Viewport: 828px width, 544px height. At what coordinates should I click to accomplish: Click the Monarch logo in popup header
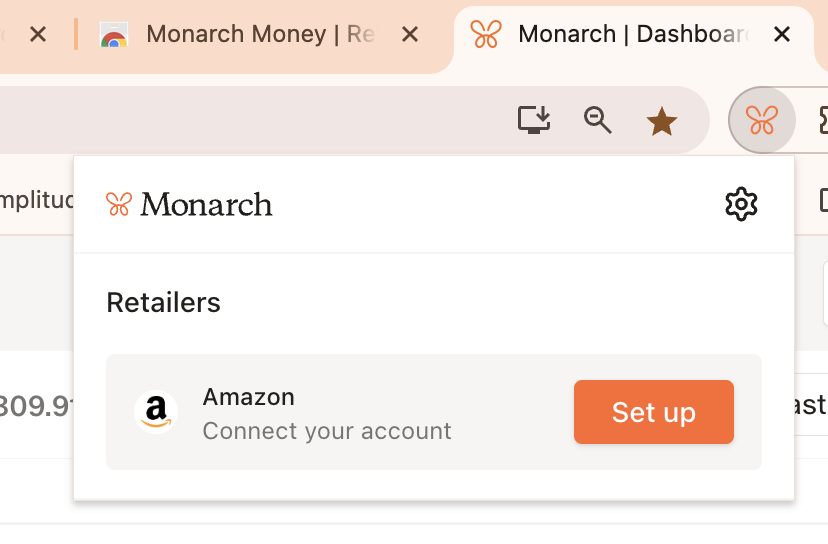pyautogui.click(x=189, y=204)
